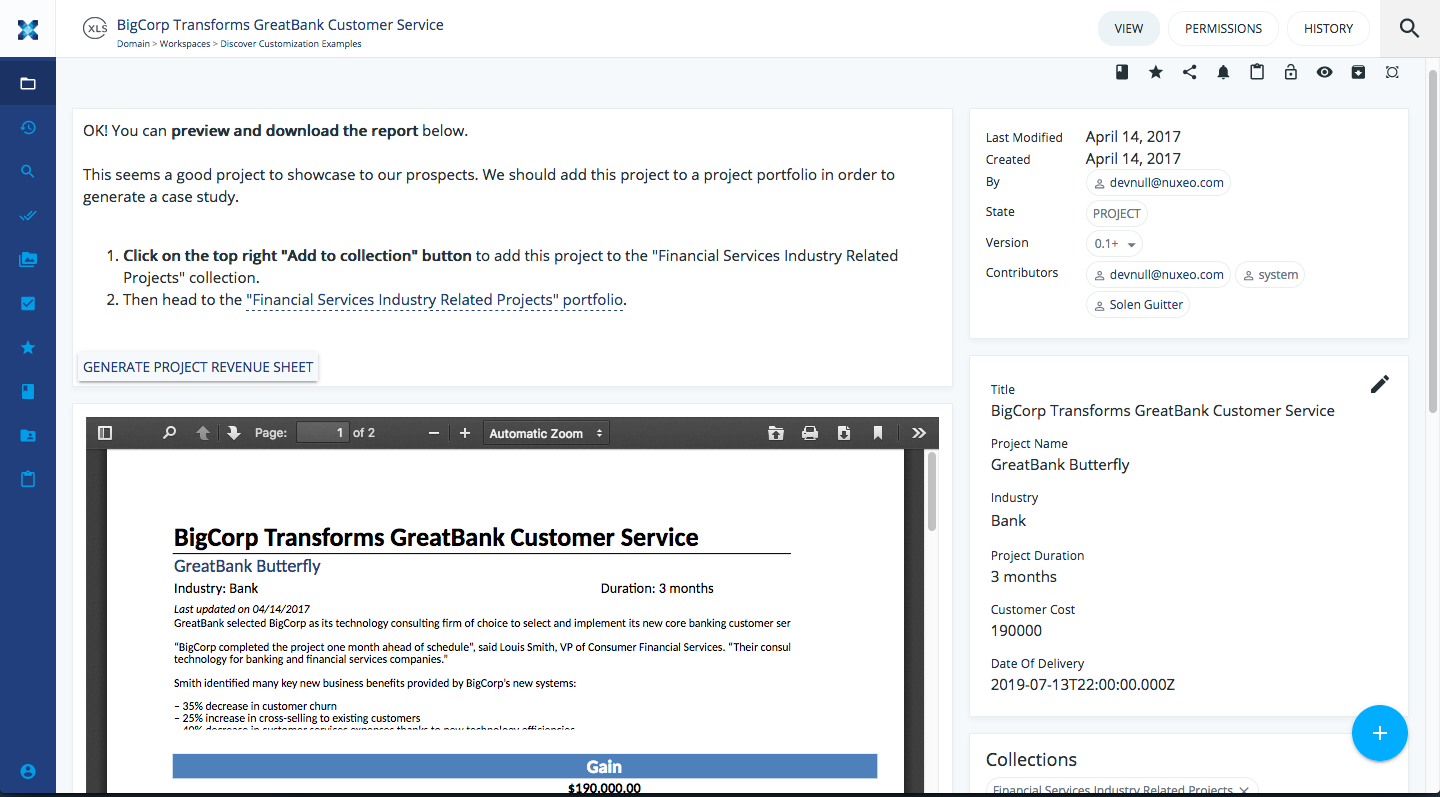The height and width of the screenshot is (797, 1440).
Task: Go to Workspaces in the breadcrumb
Action: (x=184, y=44)
